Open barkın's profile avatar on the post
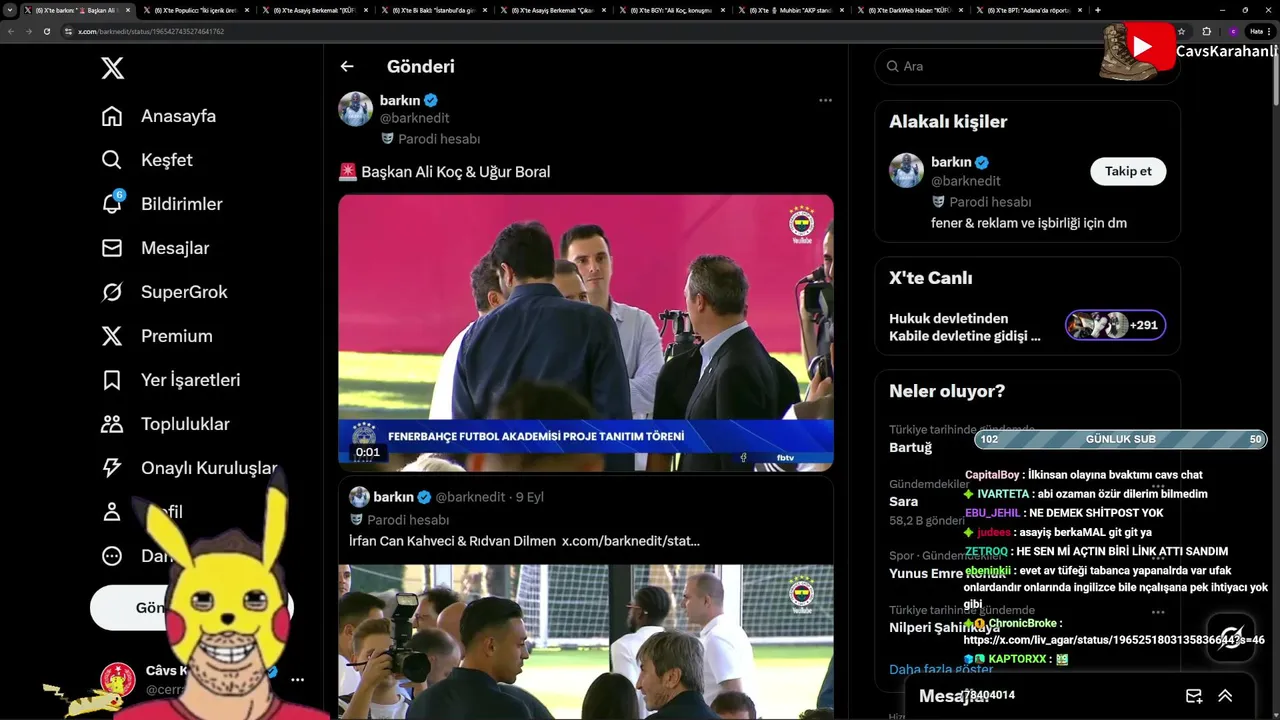 click(355, 109)
